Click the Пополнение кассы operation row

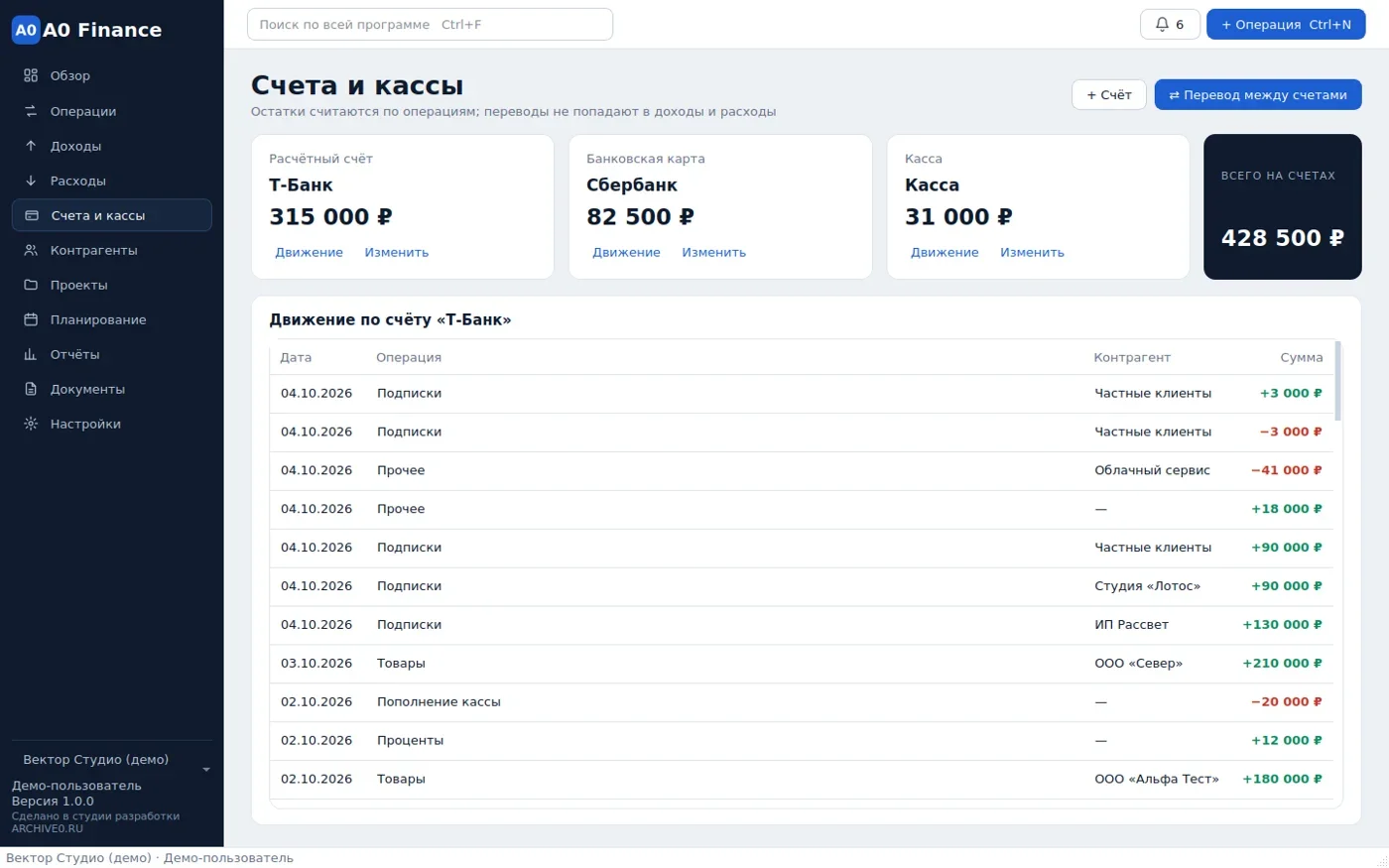click(x=802, y=702)
